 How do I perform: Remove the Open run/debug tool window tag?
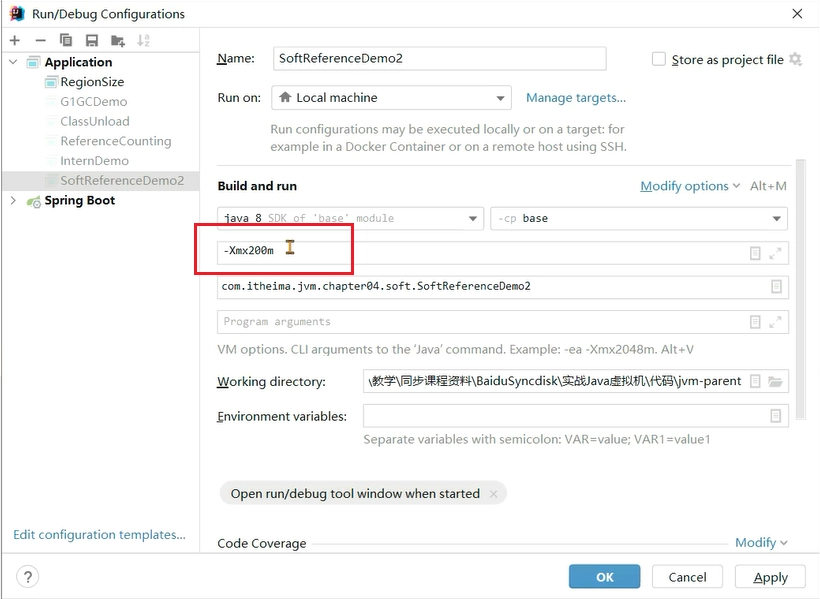pyautogui.click(x=493, y=493)
